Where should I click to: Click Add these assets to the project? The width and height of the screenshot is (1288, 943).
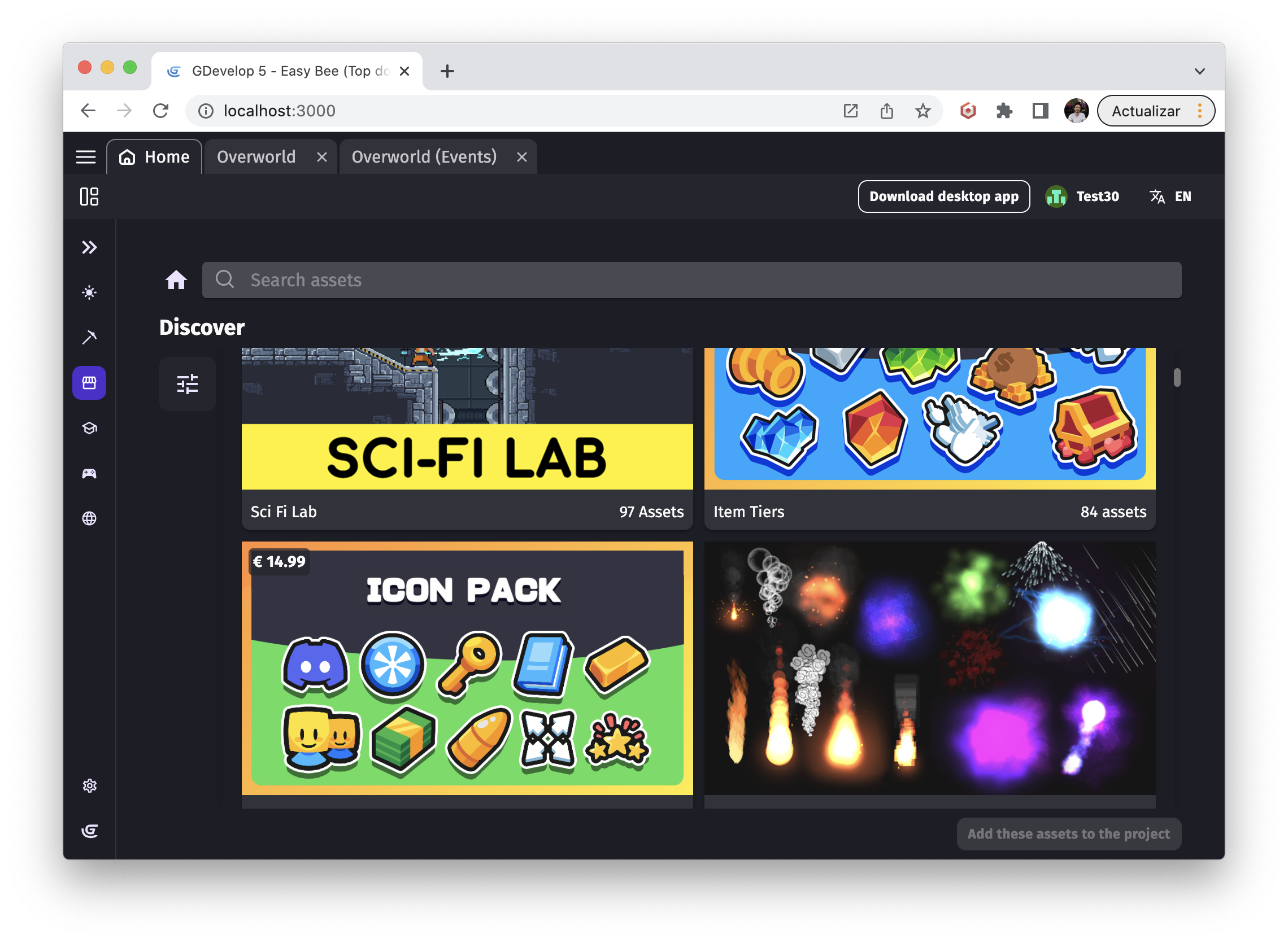pos(1068,834)
